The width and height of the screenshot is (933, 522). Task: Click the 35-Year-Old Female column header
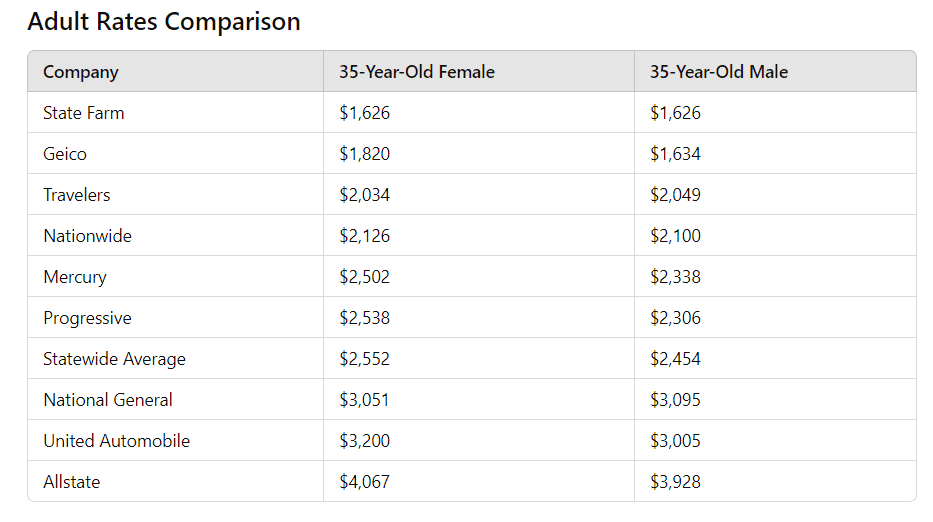click(x=417, y=72)
